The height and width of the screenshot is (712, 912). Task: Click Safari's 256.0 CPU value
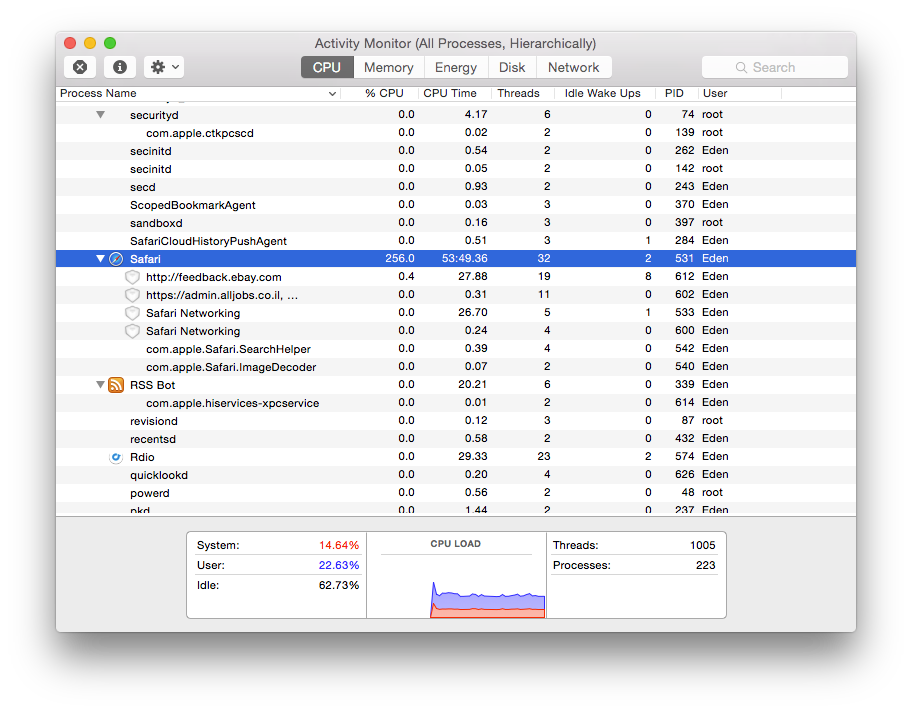tap(400, 258)
